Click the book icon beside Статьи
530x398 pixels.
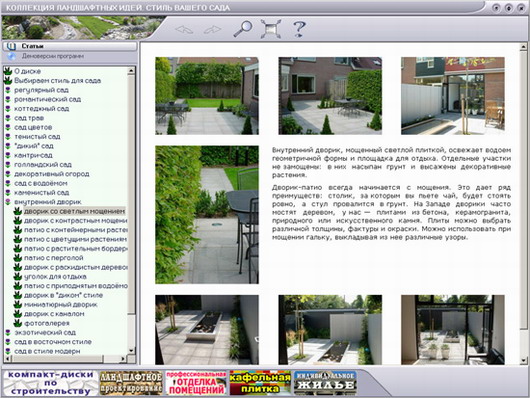[x=11, y=46]
